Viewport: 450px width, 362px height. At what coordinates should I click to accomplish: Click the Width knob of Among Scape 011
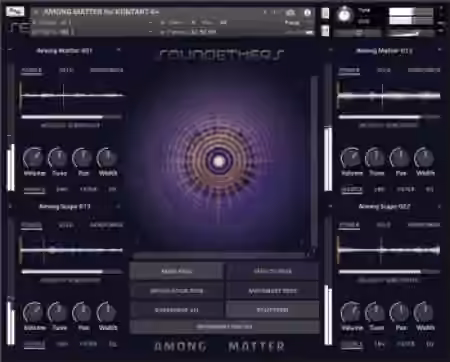(107, 312)
